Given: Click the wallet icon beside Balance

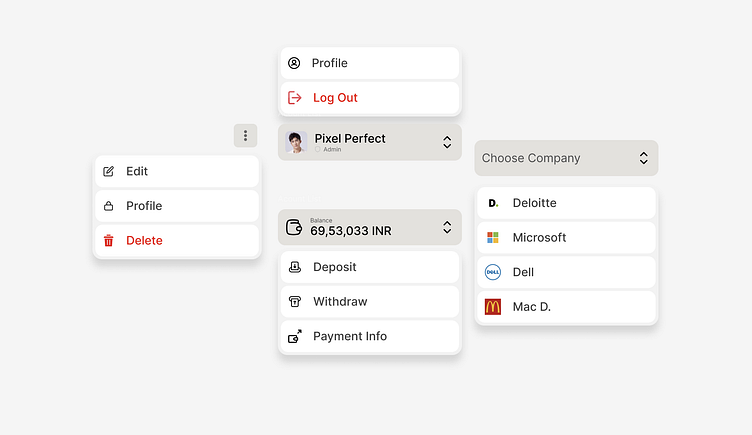Looking at the screenshot, I should [294, 227].
